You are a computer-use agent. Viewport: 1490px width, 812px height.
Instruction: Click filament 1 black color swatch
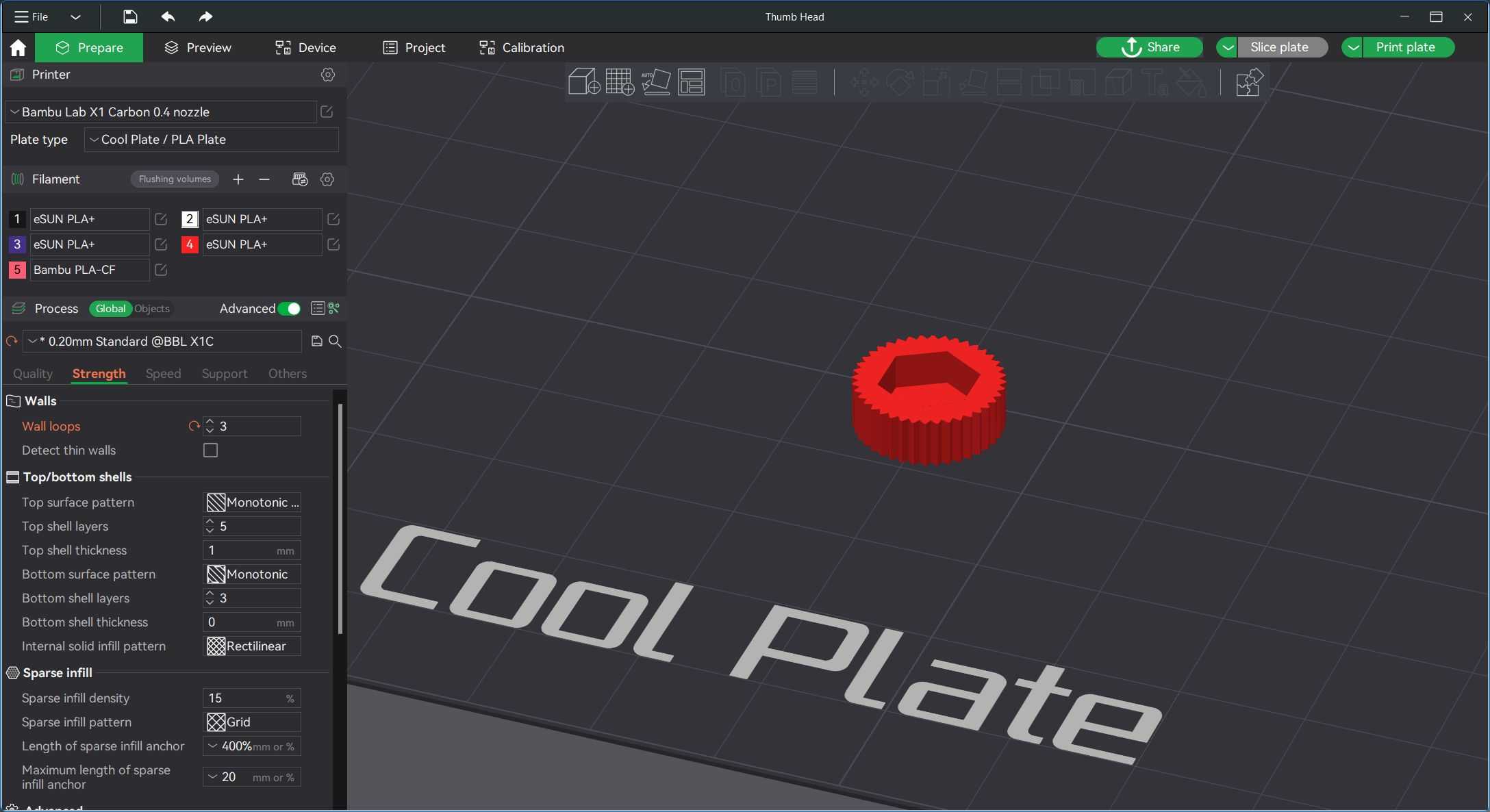coord(17,219)
